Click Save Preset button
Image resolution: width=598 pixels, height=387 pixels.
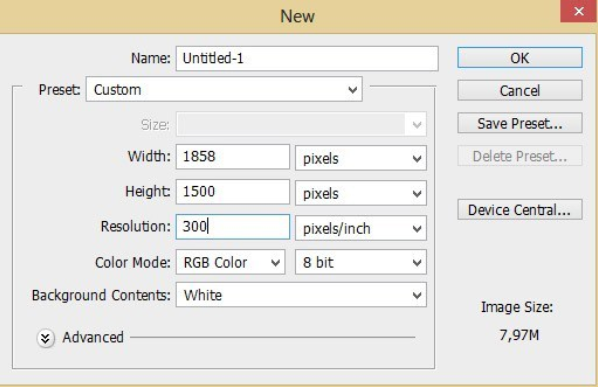point(520,123)
